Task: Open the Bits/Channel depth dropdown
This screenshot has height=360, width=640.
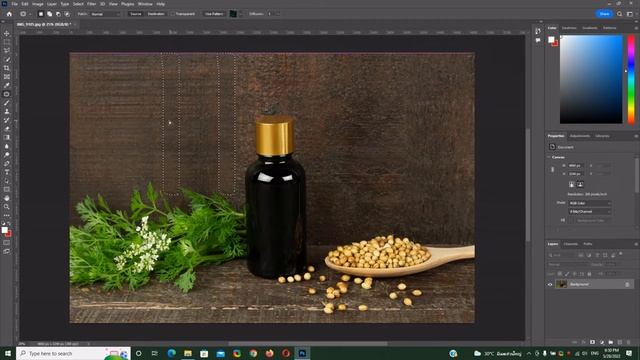Action: pos(589,211)
